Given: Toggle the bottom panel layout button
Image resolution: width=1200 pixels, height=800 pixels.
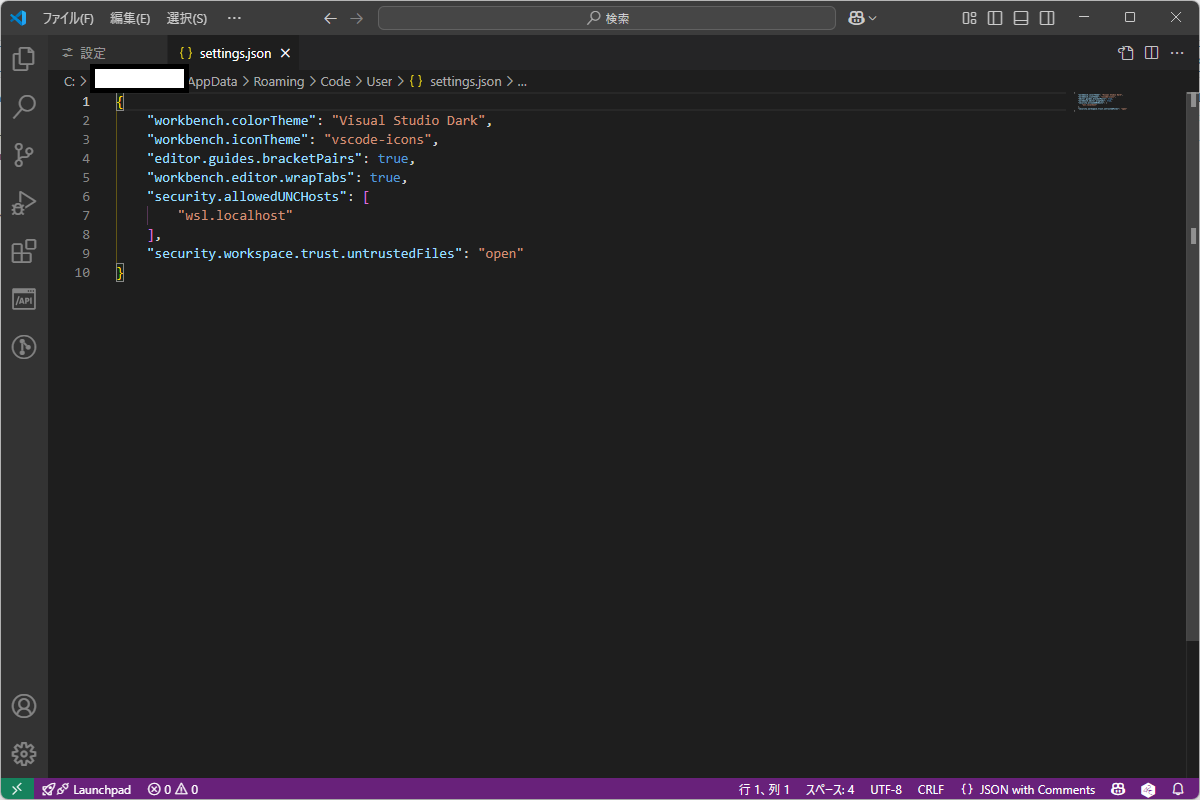Looking at the screenshot, I should tap(1021, 18).
